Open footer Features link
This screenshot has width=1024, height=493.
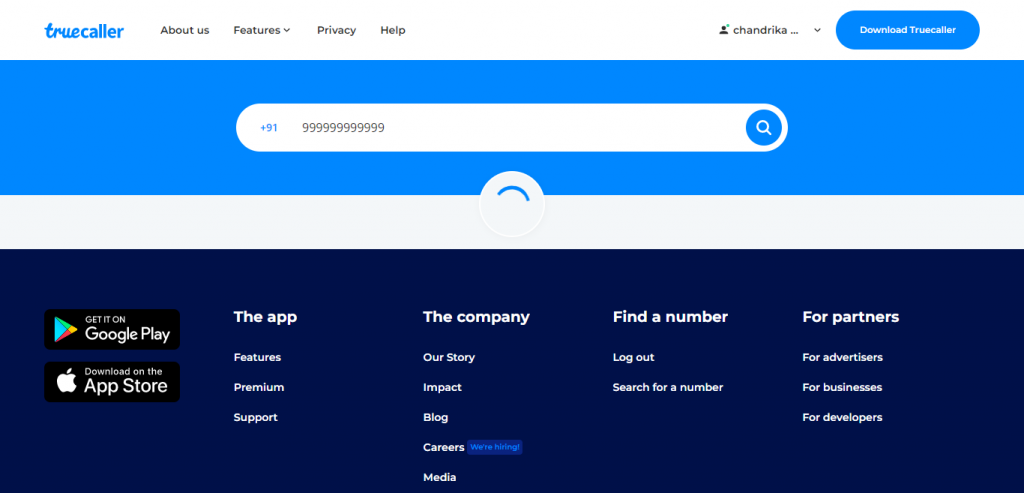coord(257,357)
